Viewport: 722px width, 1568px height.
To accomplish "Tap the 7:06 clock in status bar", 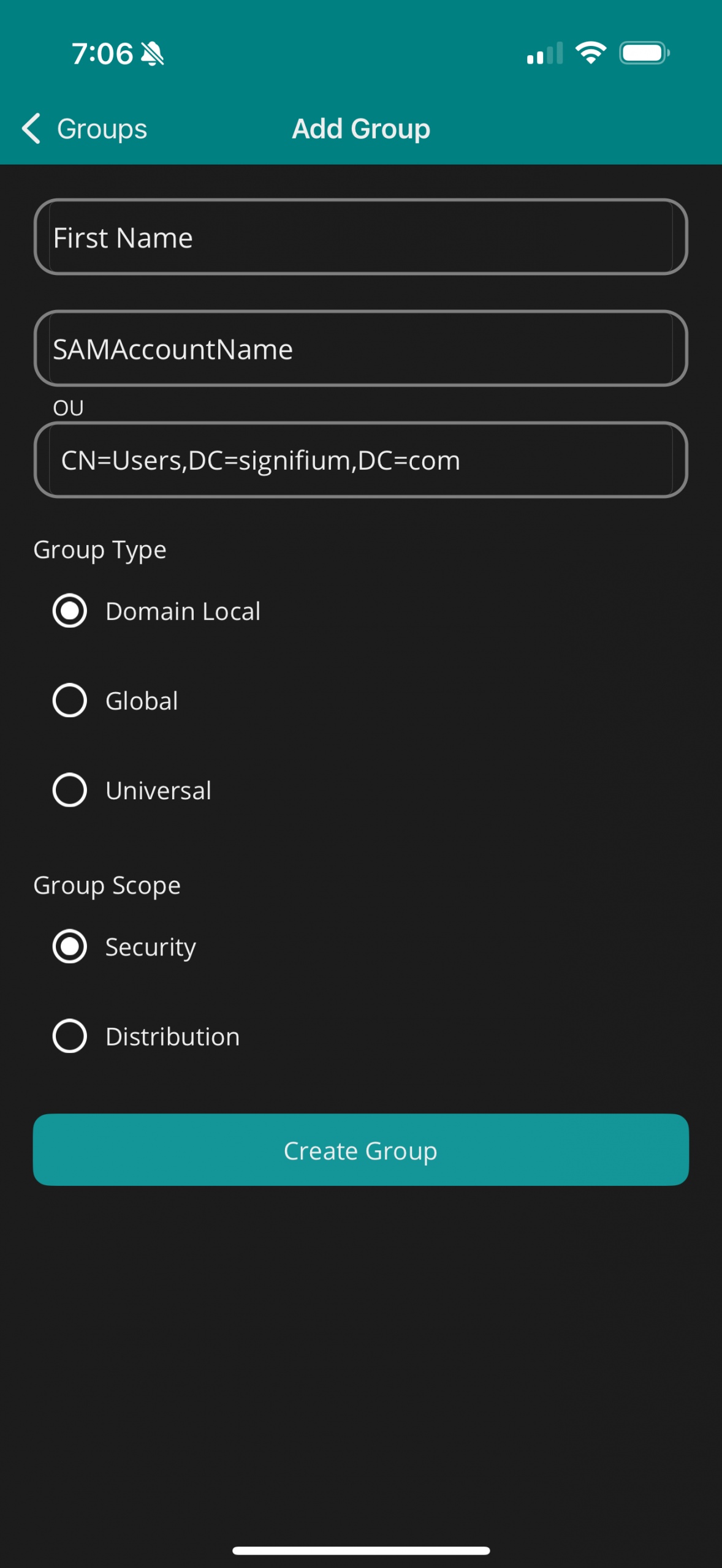I will pyautogui.click(x=102, y=54).
